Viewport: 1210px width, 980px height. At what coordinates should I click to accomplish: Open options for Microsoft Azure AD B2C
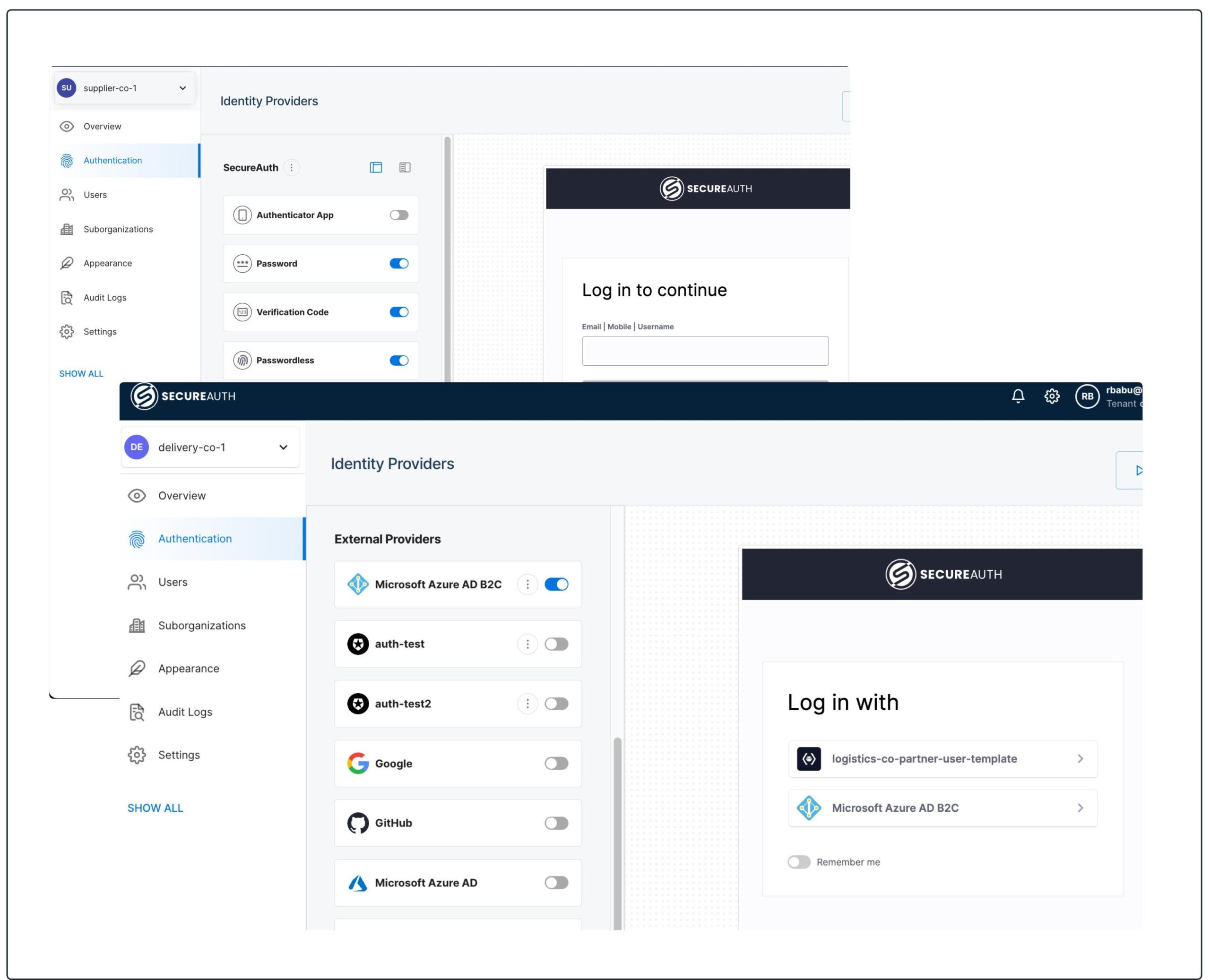(x=527, y=585)
